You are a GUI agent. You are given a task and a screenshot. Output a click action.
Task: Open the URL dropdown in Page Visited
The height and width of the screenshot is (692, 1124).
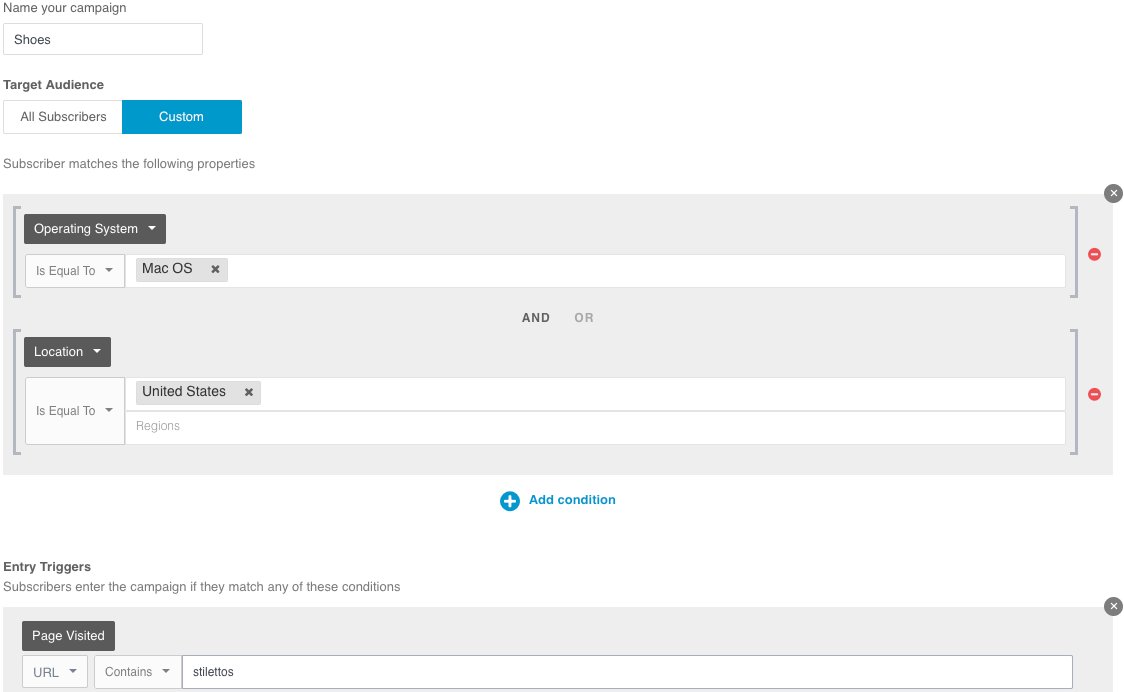pos(54,672)
